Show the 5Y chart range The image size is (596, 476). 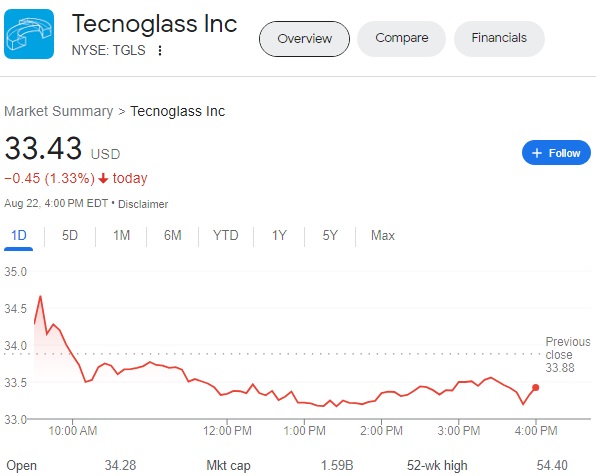point(330,236)
